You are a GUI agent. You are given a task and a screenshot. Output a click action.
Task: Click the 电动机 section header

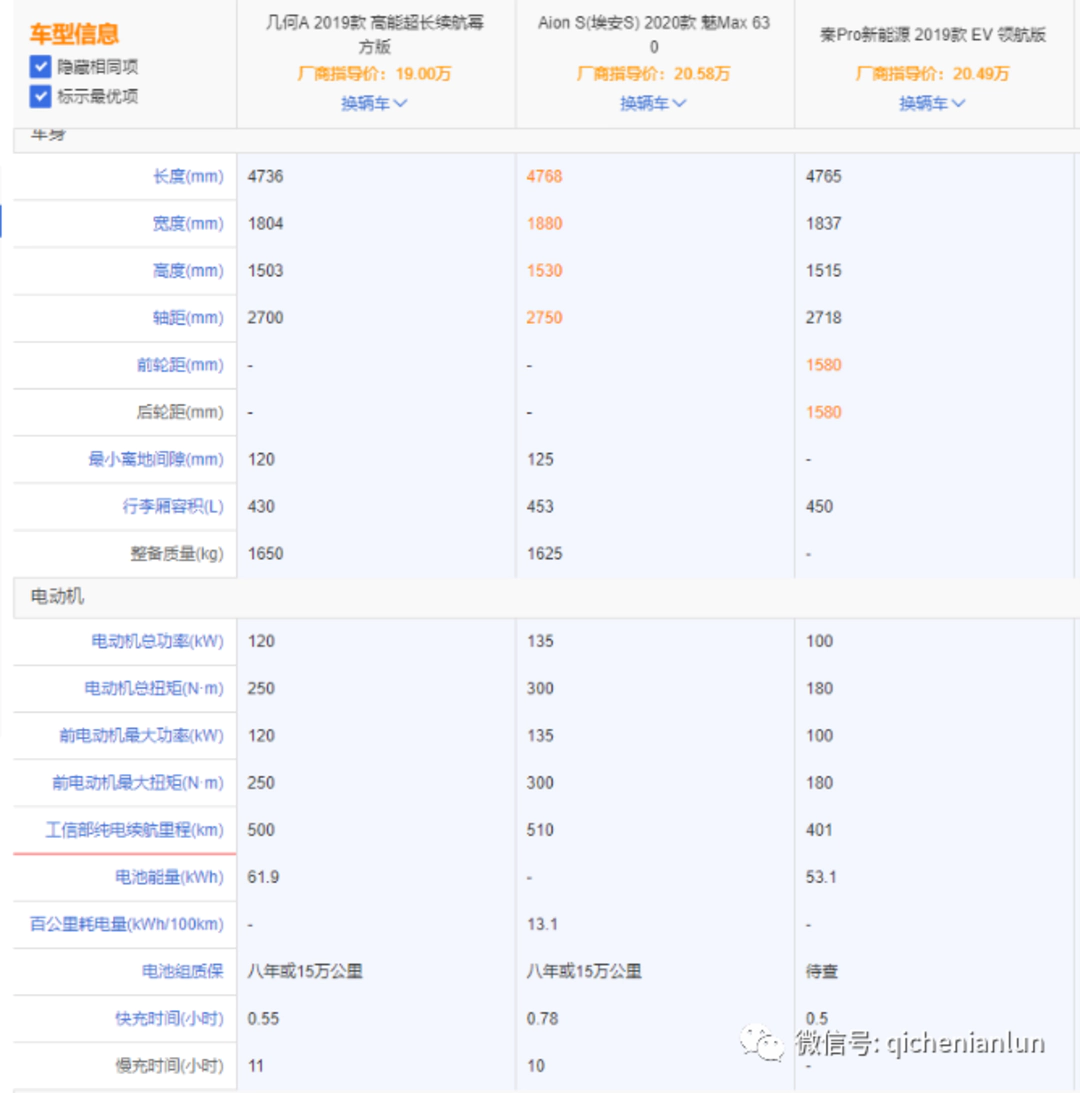click(57, 597)
